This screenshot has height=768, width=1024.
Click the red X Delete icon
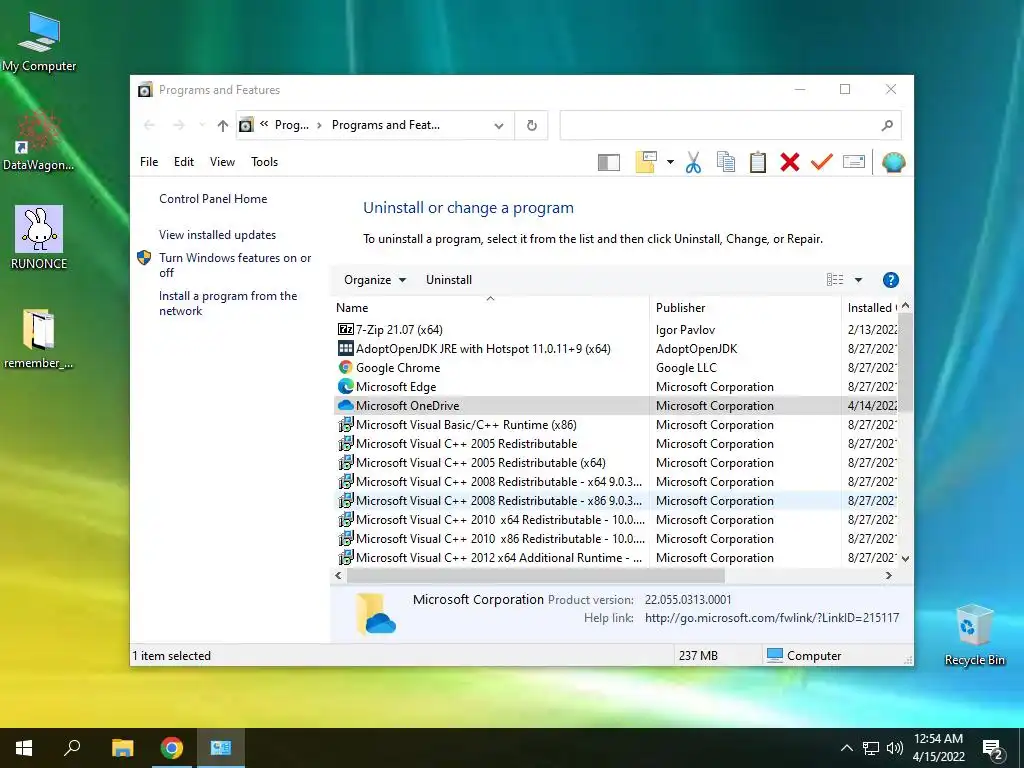[x=790, y=162]
